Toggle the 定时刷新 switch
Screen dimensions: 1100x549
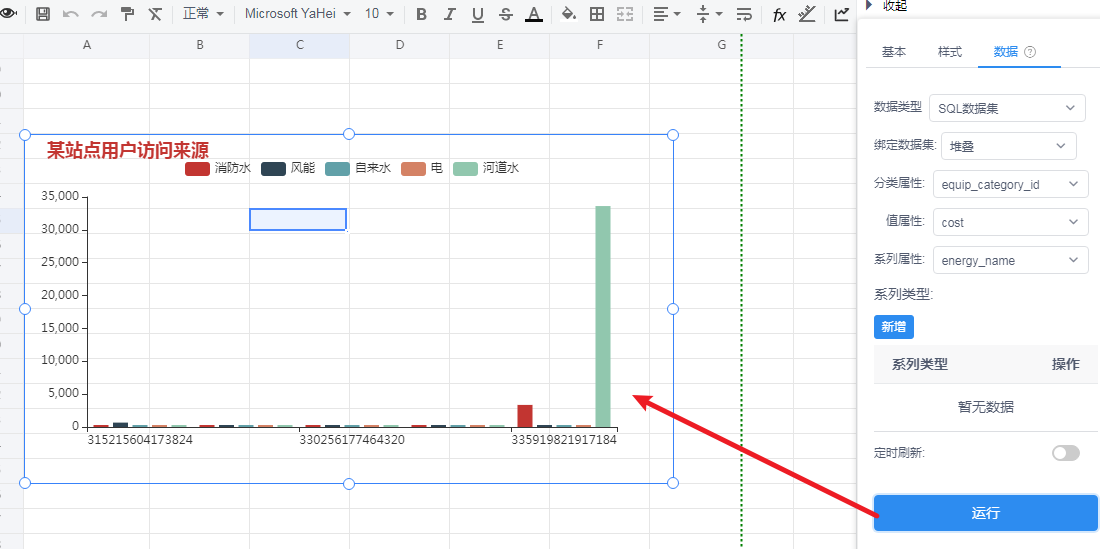pyautogui.click(x=1066, y=453)
